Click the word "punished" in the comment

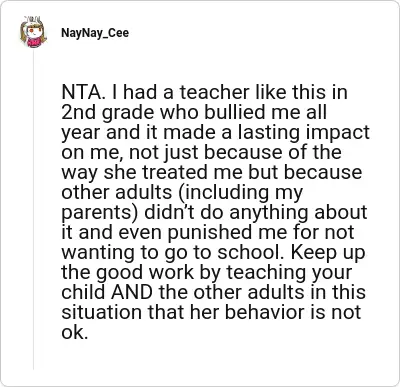(209, 232)
